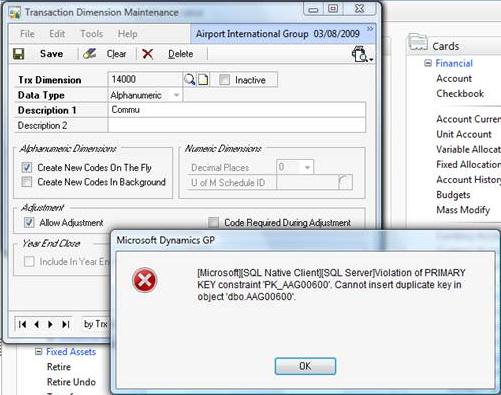Open the Edit menu
Viewport: 501px width, 395px height.
(57, 34)
